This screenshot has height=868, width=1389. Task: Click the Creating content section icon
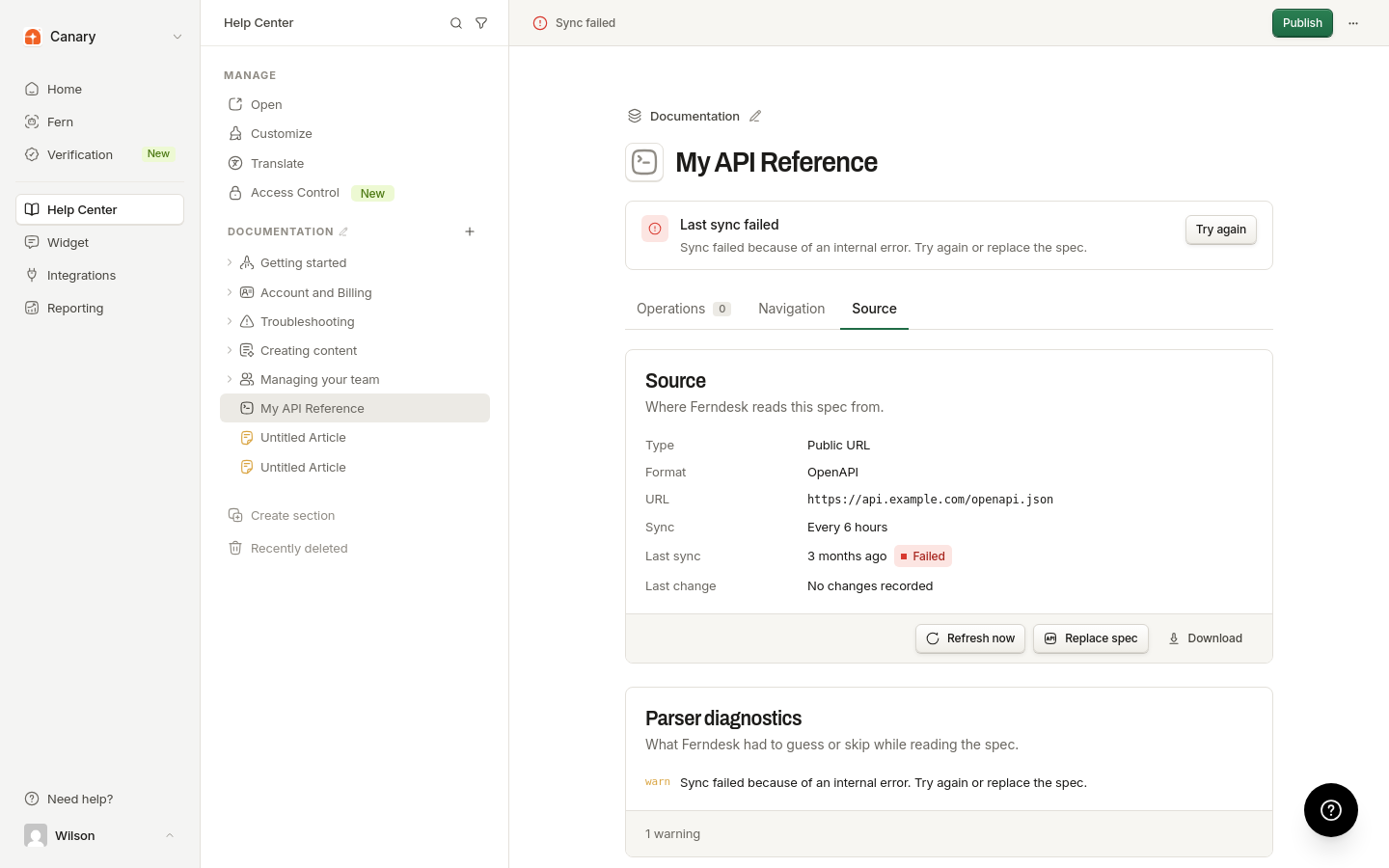(247, 350)
